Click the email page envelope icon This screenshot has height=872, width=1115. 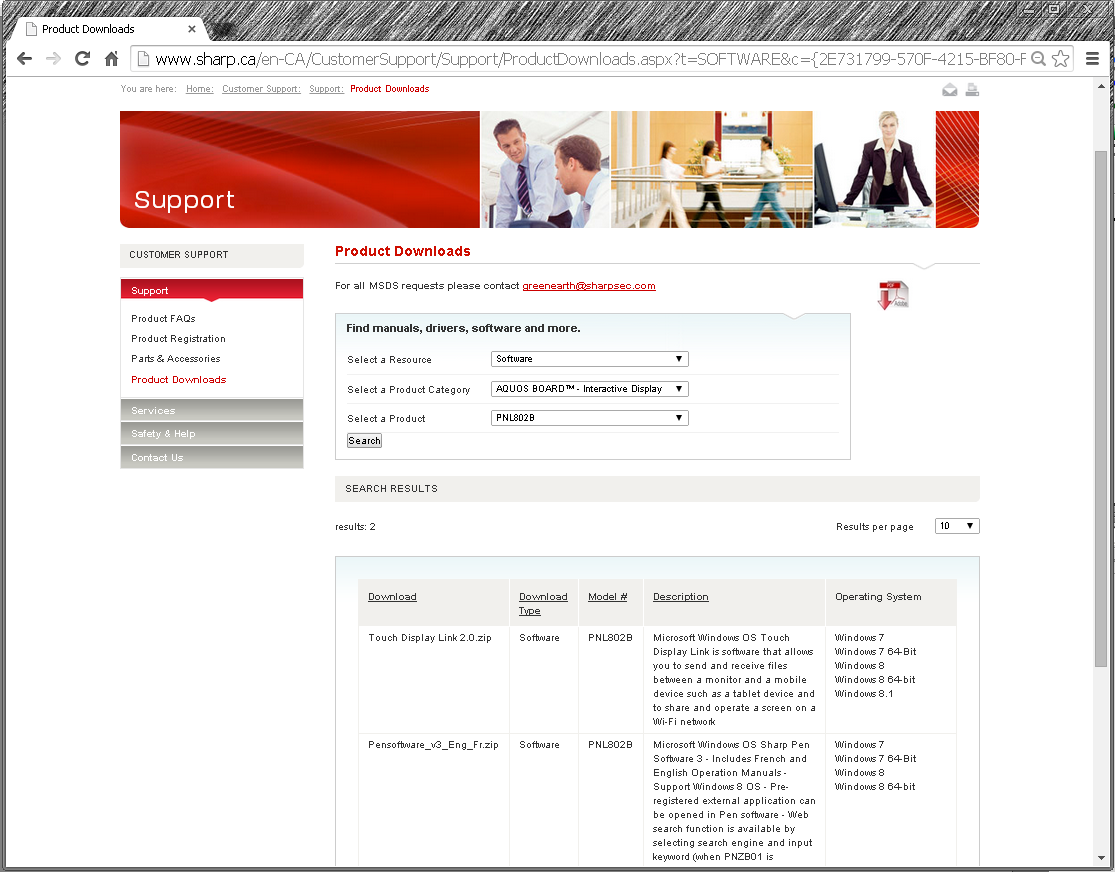click(x=949, y=90)
